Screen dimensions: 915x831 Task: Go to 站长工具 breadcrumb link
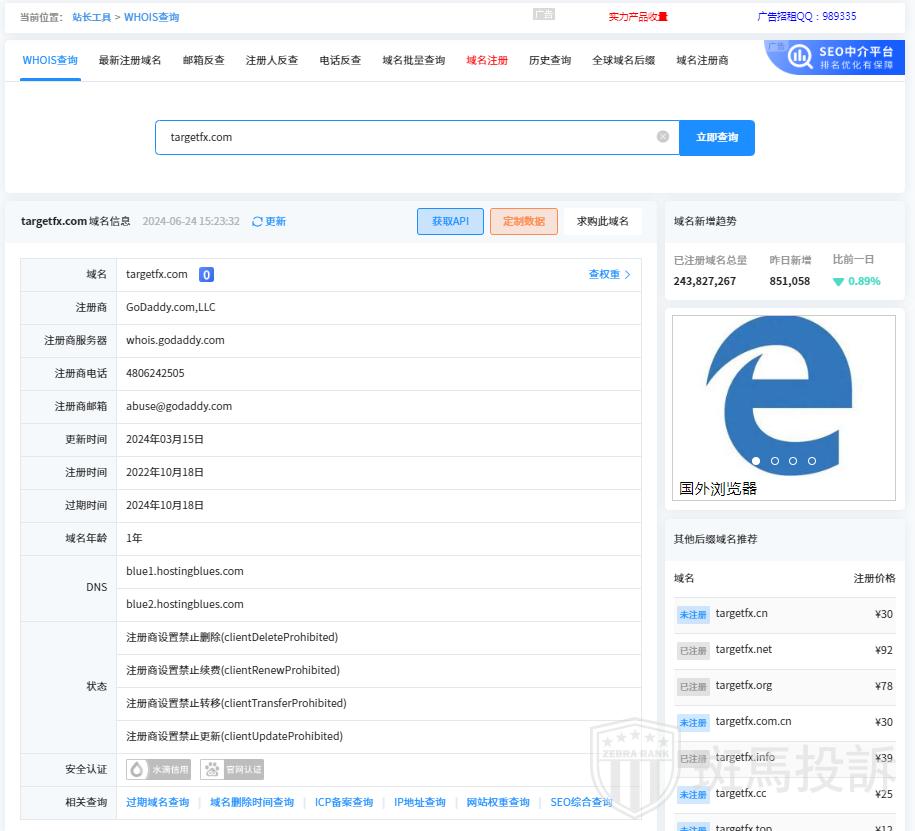pos(91,17)
